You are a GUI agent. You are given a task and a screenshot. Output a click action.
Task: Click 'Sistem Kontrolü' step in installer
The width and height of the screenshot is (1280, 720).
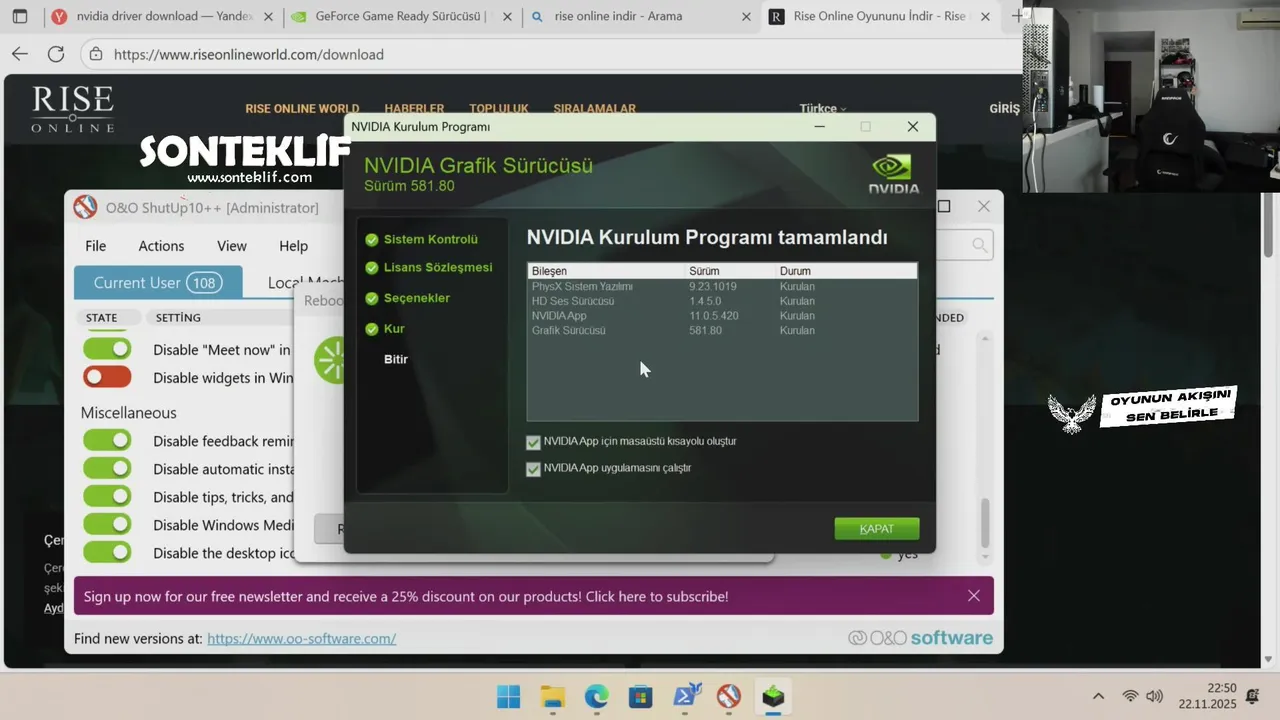(430, 240)
